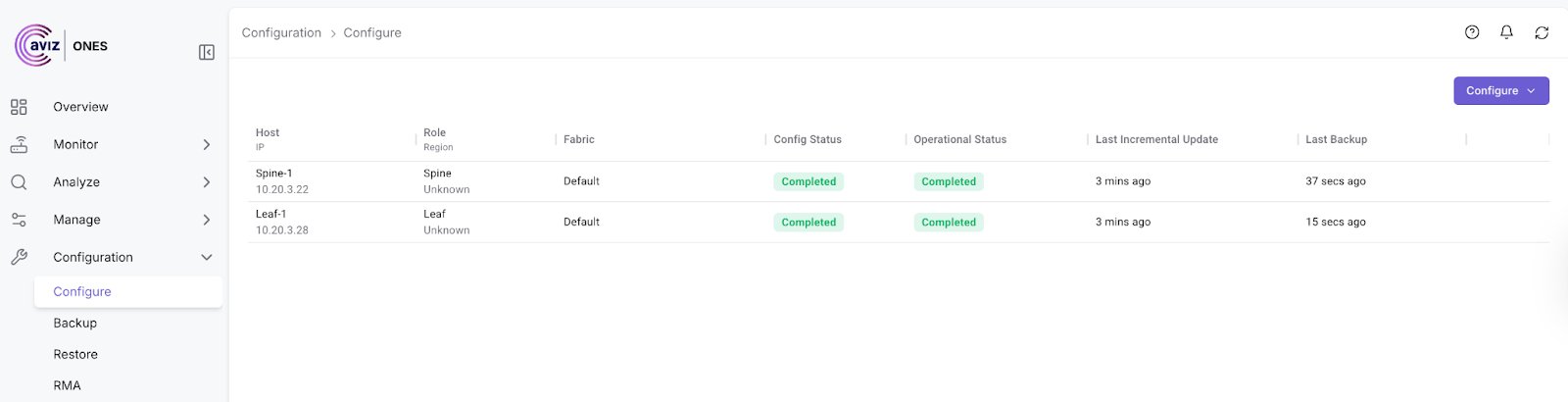Click the refresh icon
Viewport: 1568px width, 402px height.
pos(1542,32)
